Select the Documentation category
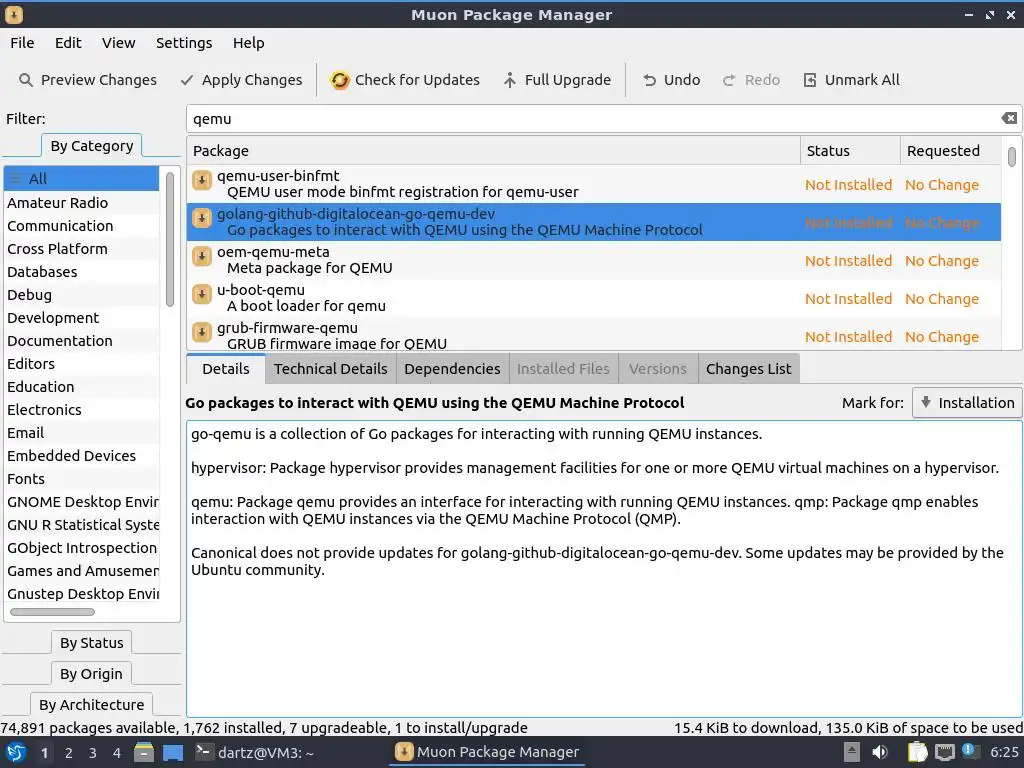The image size is (1024, 768). [82, 341]
